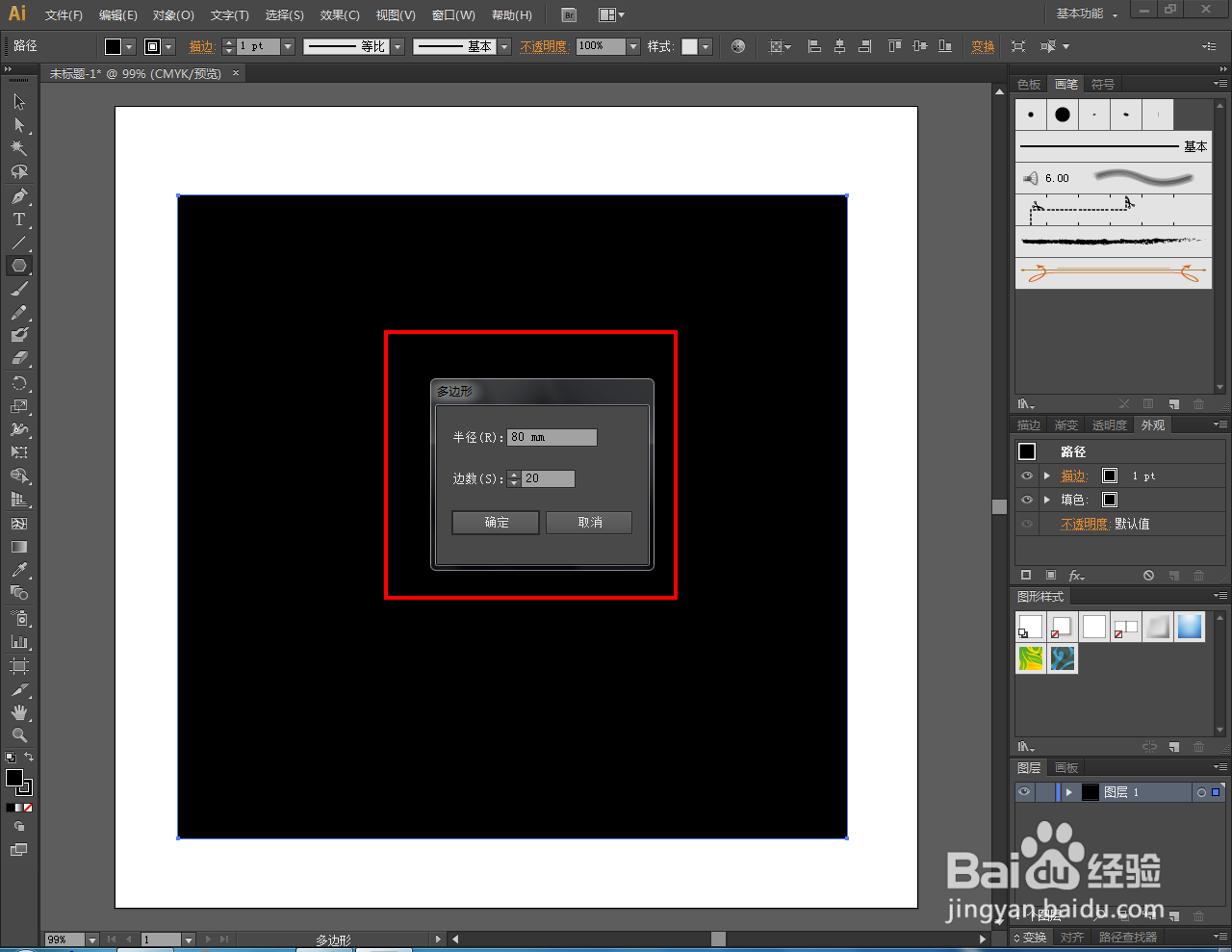Select the Blob Brush tool
1232x952 pixels.
[19, 335]
